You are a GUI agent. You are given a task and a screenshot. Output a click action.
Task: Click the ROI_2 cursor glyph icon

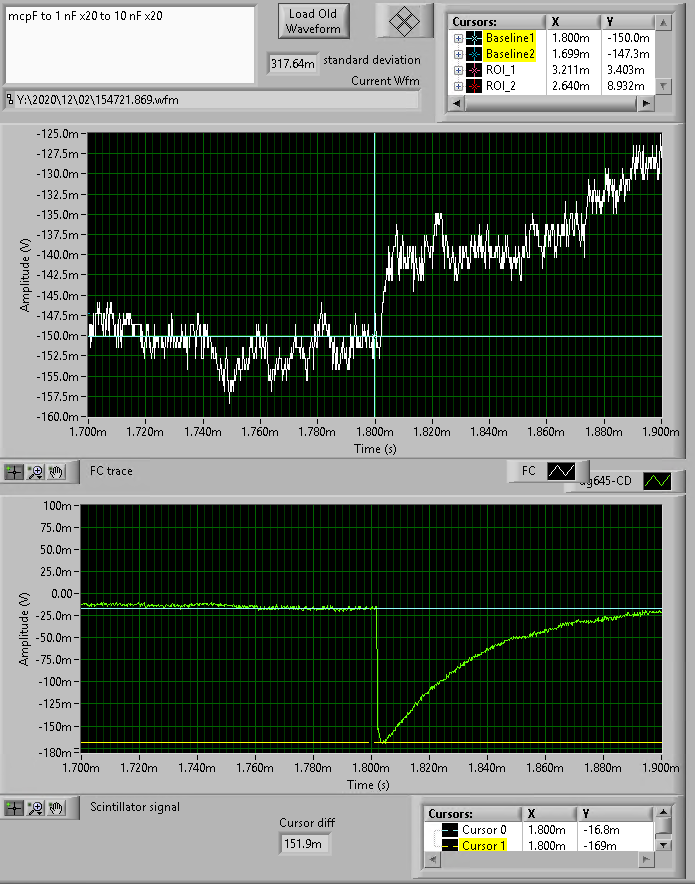pos(474,86)
